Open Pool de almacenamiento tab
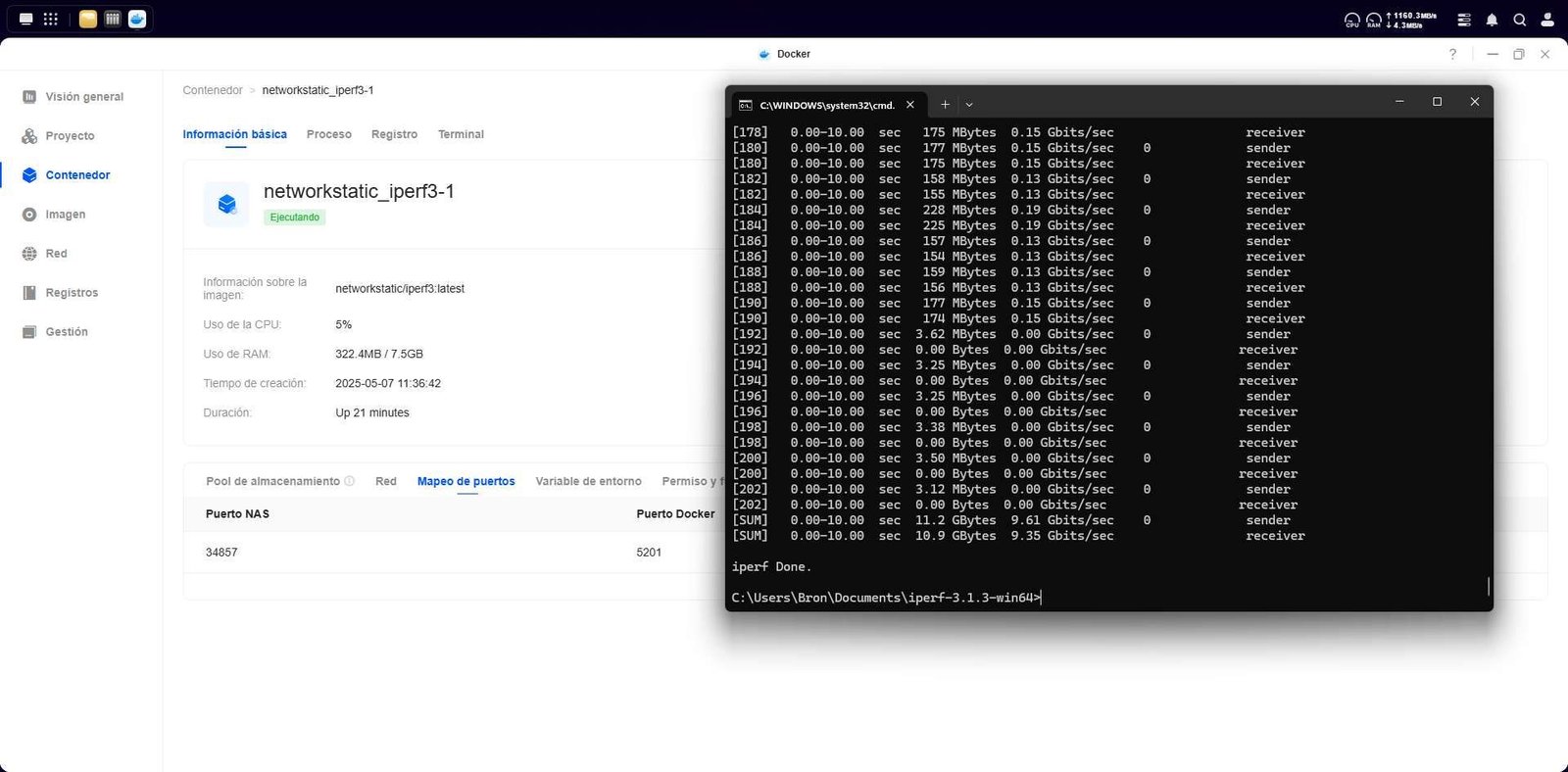 pyautogui.click(x=272, y=481)
